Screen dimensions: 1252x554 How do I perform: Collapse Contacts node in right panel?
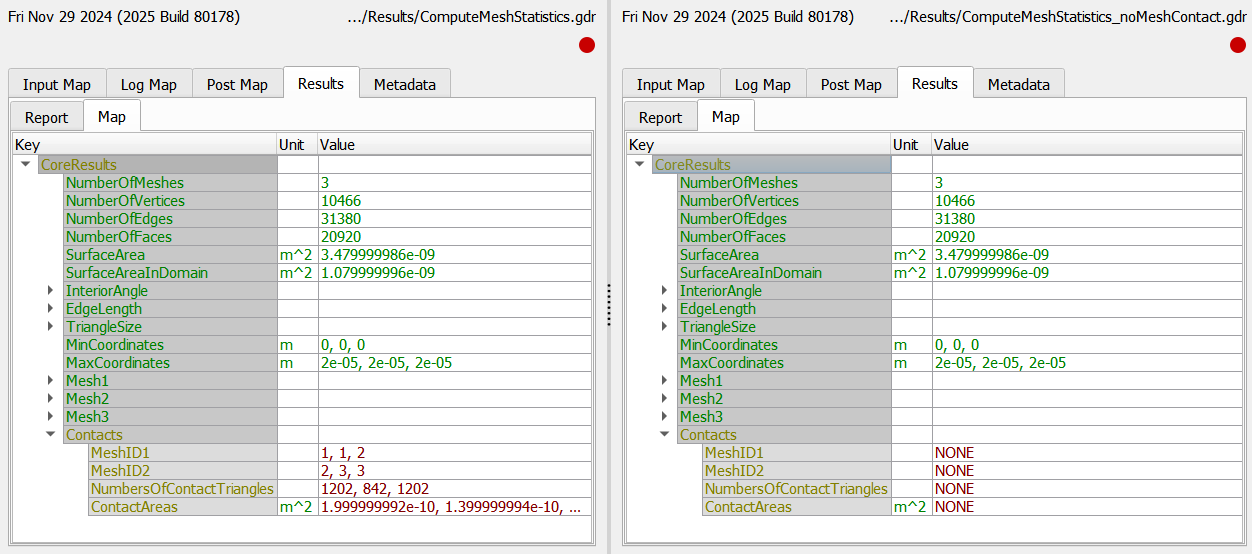pyautogui.click(x=664, y=434)
